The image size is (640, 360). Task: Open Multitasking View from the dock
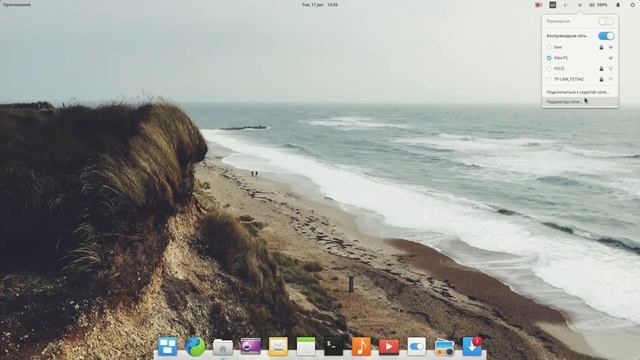pos(167,346)
